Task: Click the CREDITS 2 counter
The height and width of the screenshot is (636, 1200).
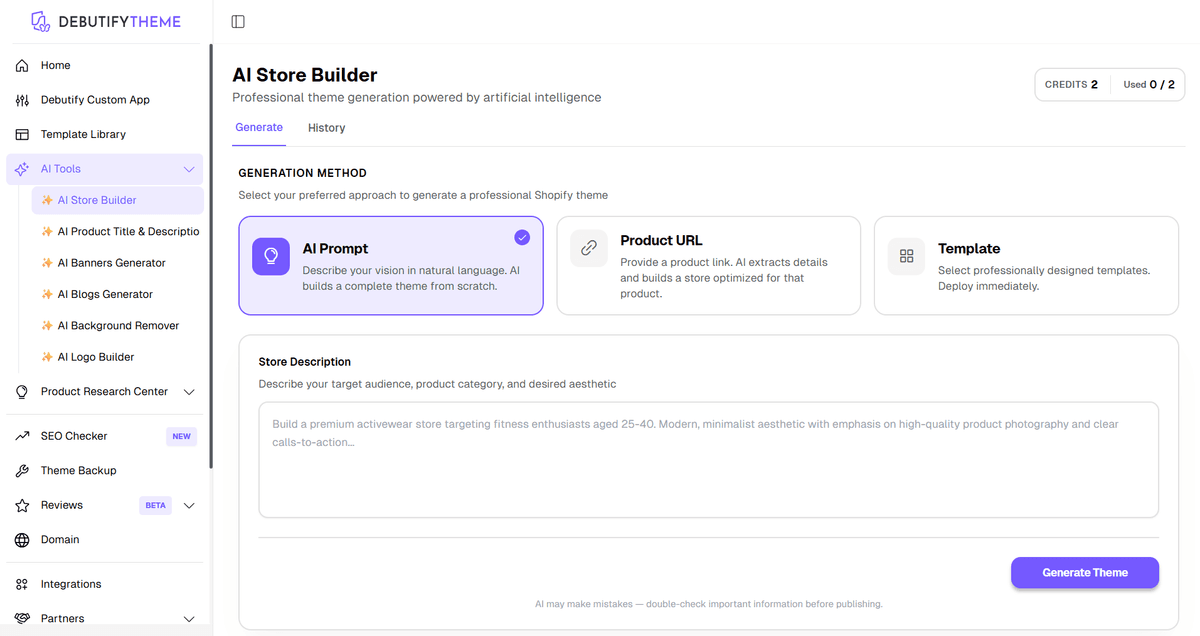Action: tap(1071, 85)
